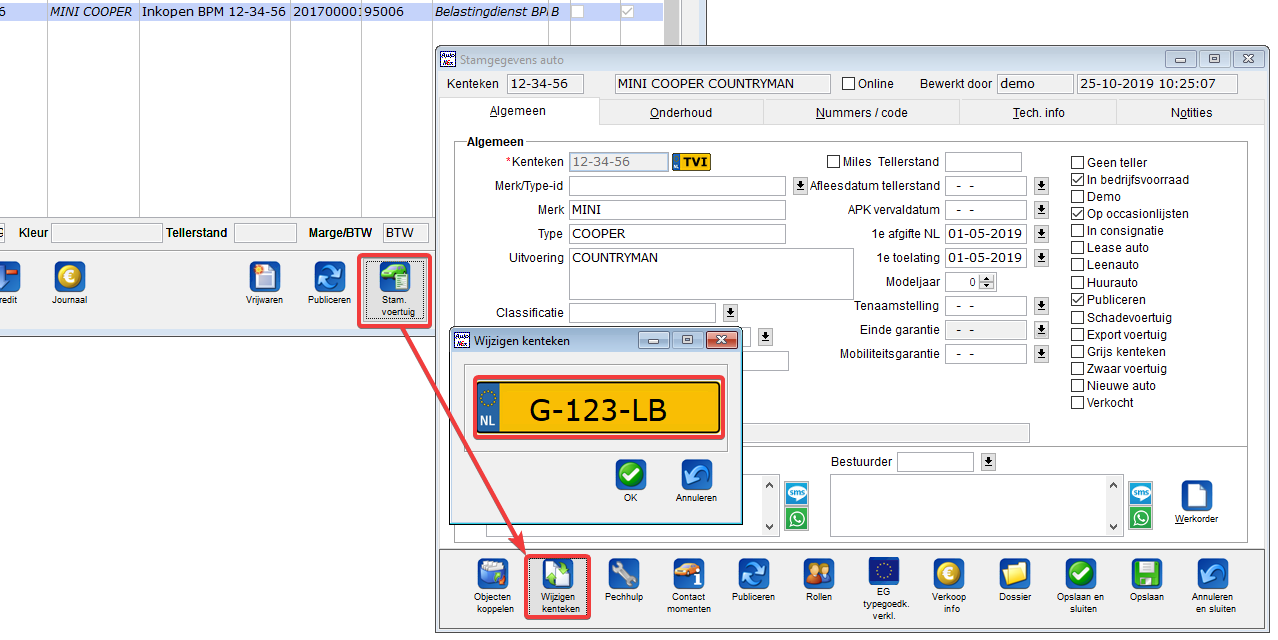Open Contact momenten
Screen dimensions: 1278x640
[688, 587]
